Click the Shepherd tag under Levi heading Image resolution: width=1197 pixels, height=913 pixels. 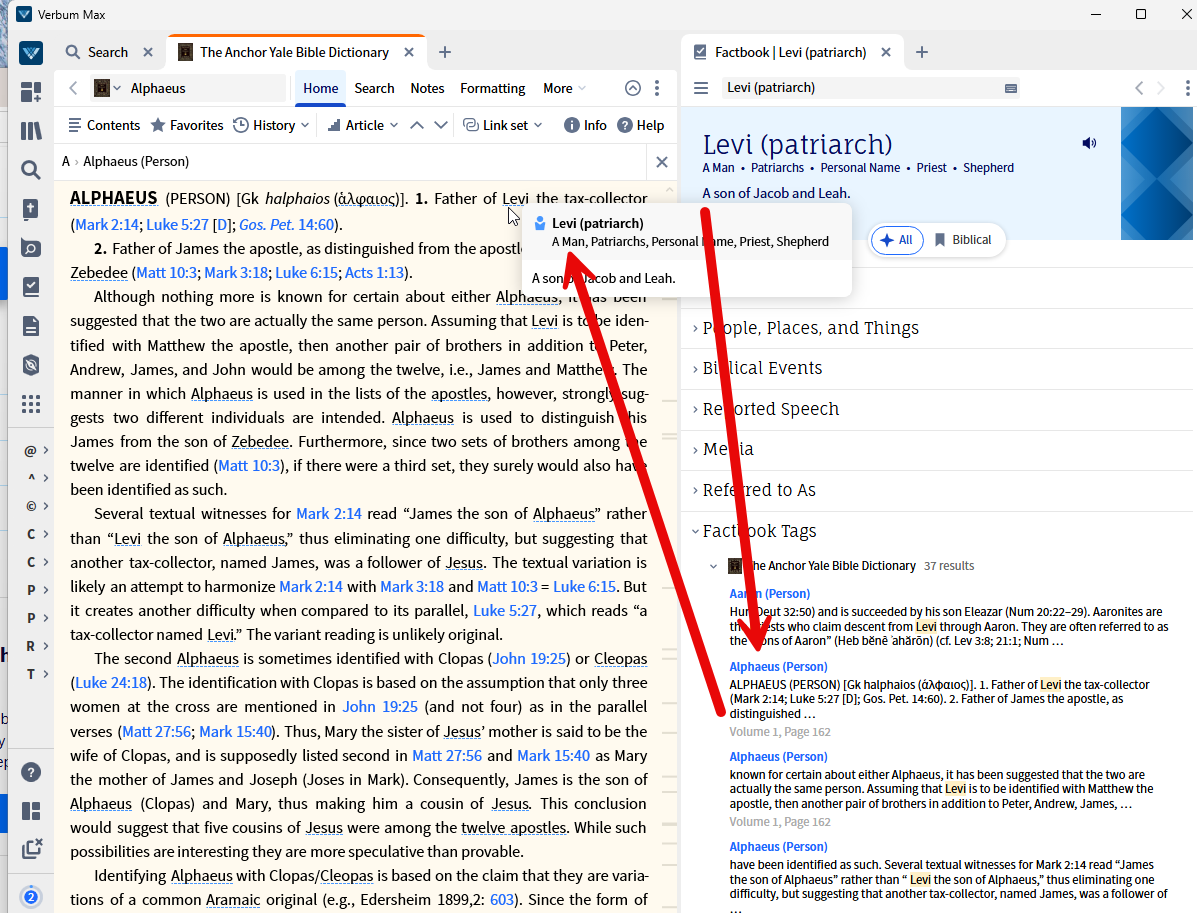(988, 168)
